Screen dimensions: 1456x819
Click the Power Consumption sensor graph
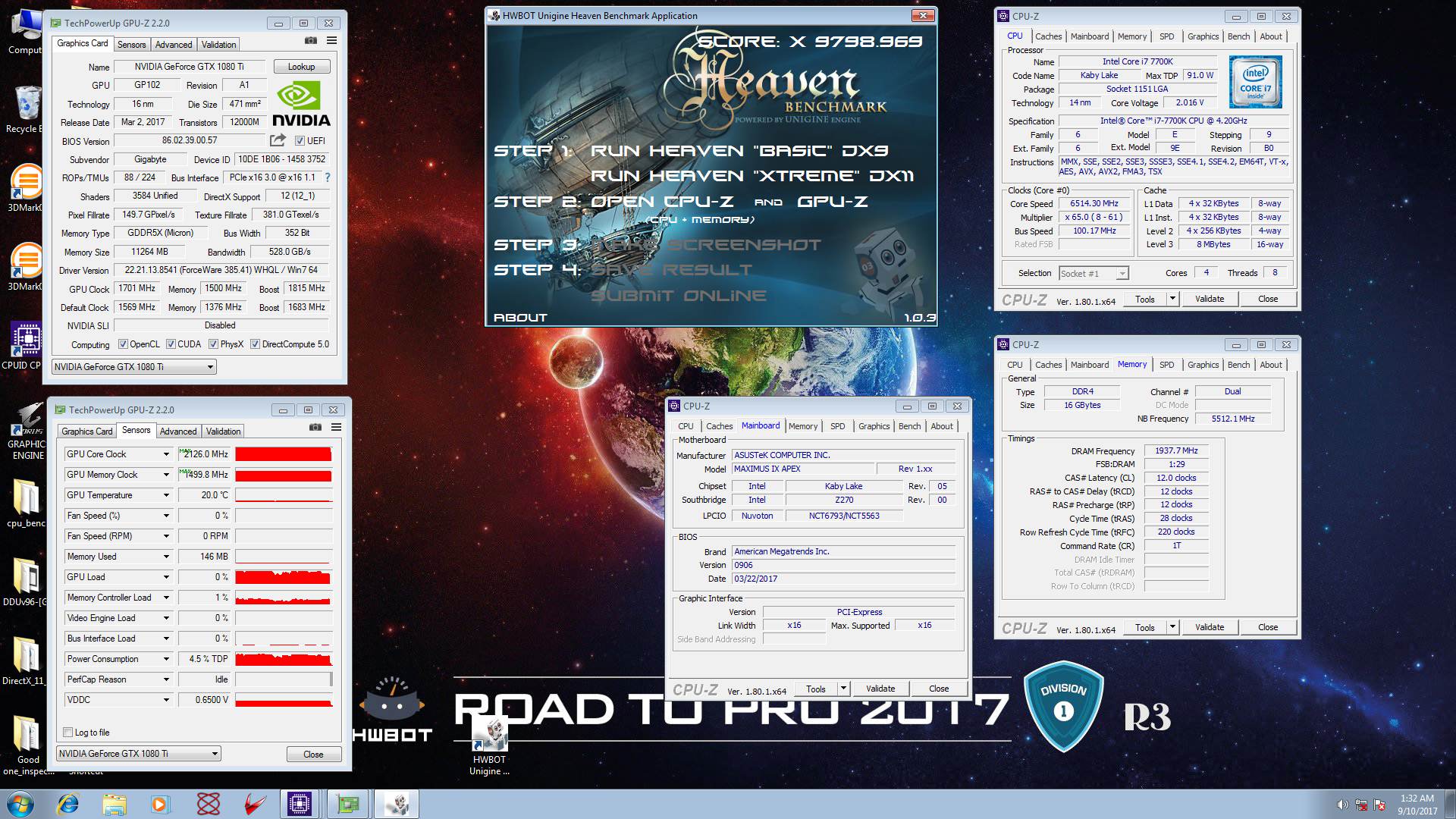point(284,659)
